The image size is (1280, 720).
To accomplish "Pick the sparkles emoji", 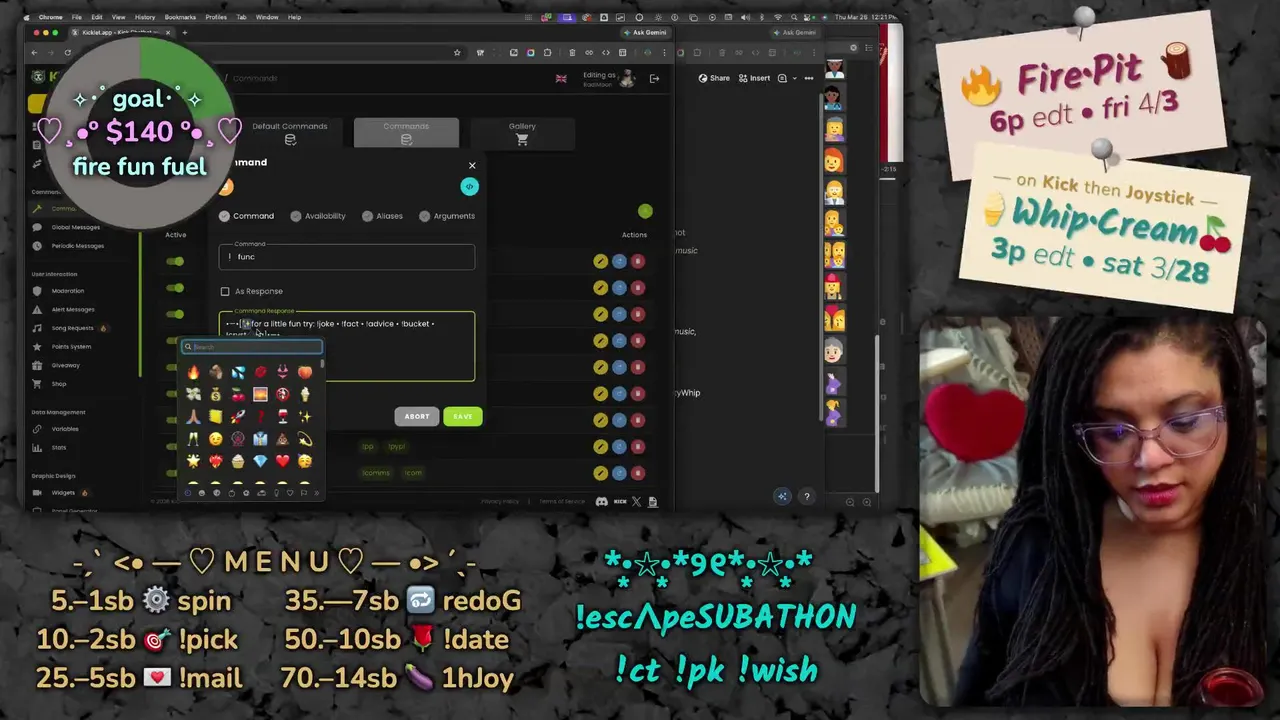I will coord(305,417).
